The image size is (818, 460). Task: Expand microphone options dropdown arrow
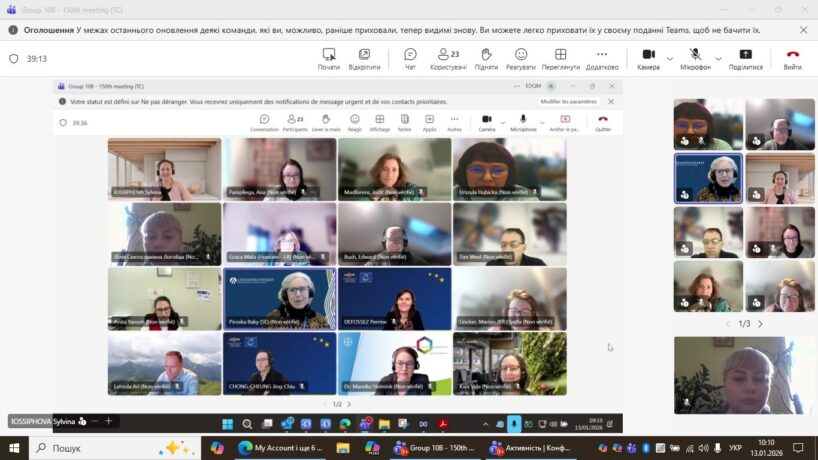[x=717, y=57]
